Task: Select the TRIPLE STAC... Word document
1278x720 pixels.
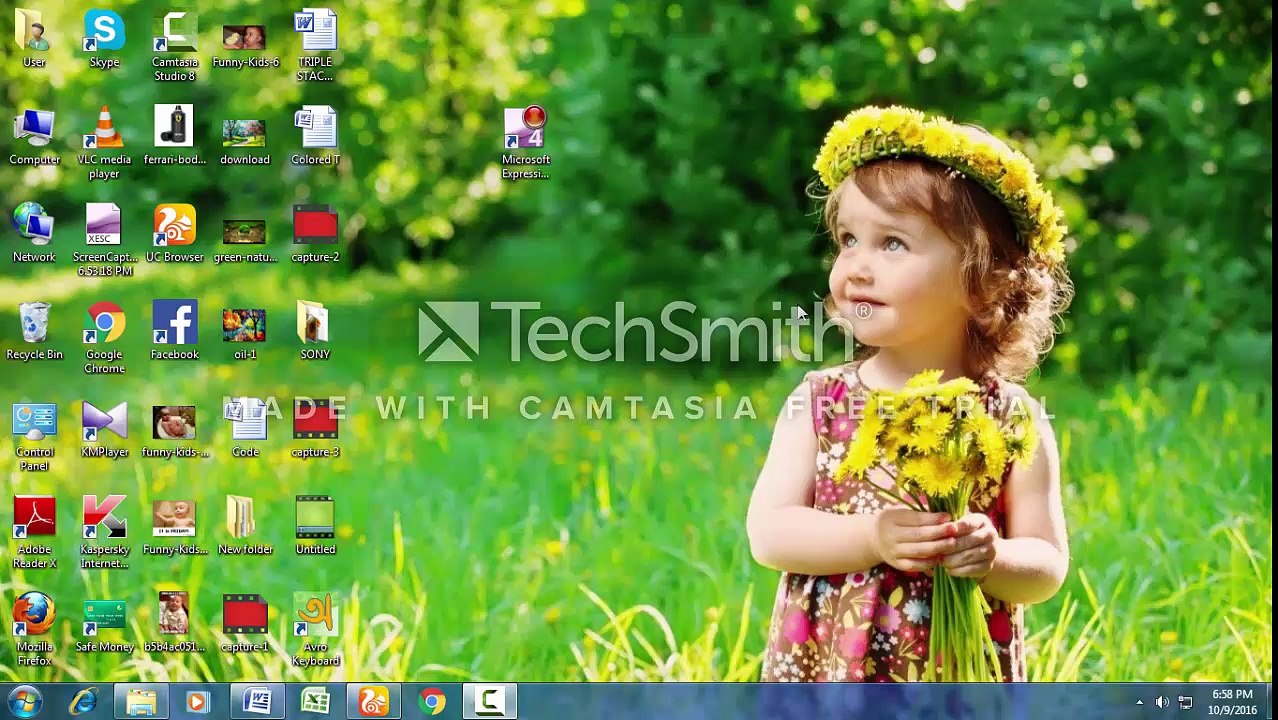Action: coord(315,45)
